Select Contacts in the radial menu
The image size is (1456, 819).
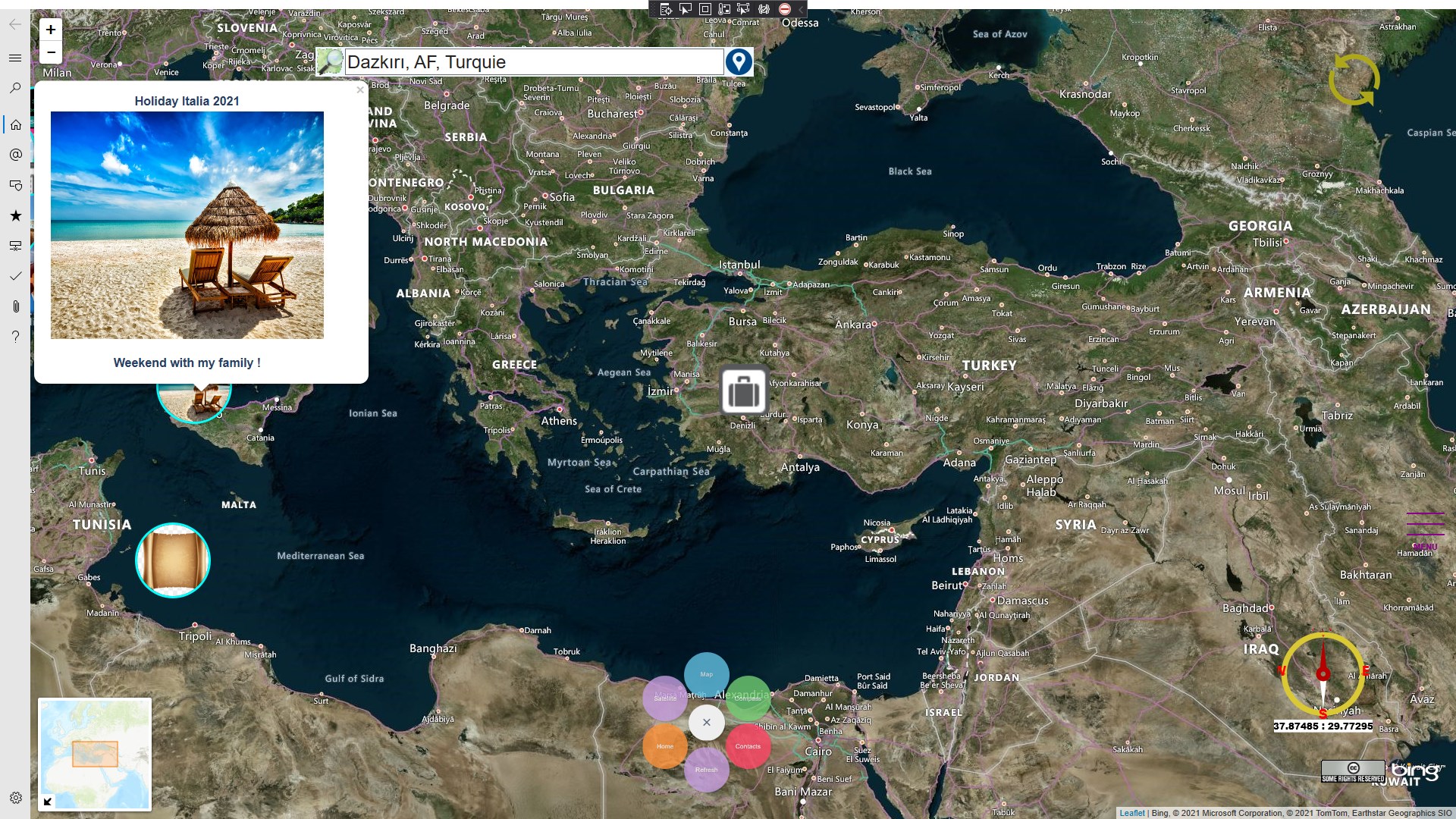[x=748, y=746]
